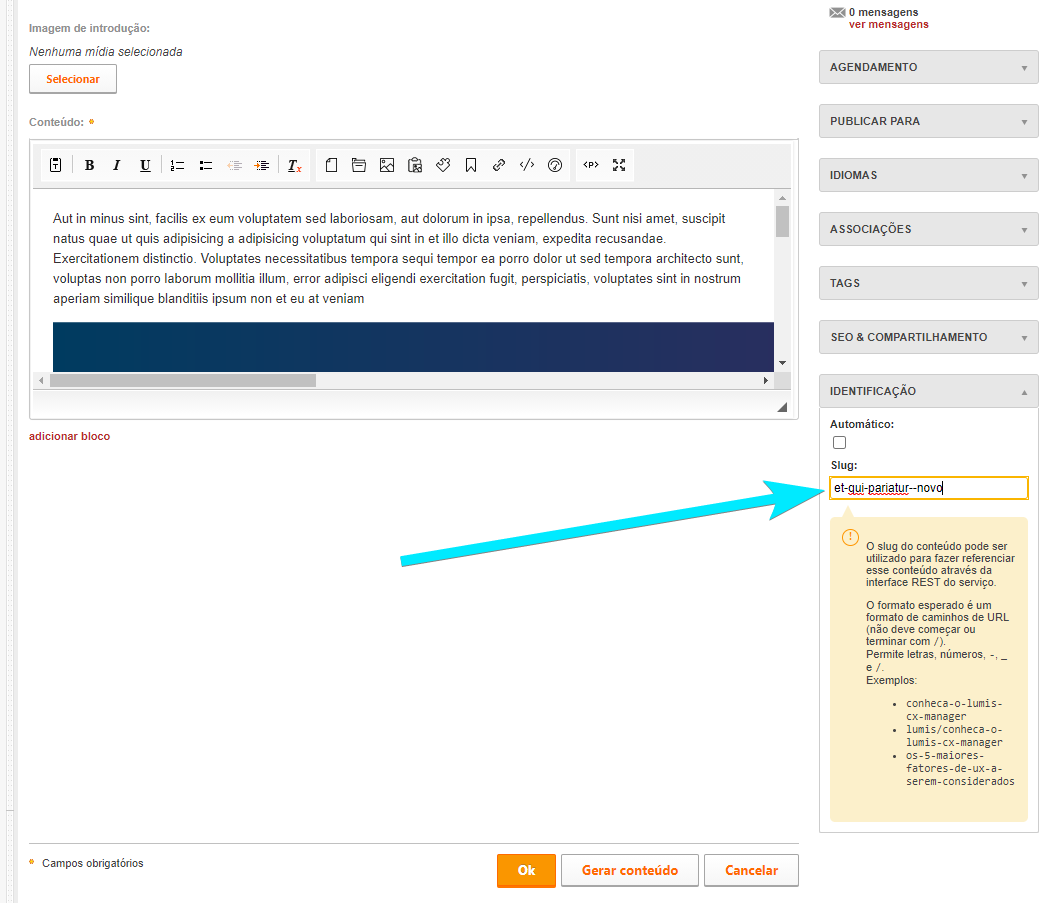Click the Gerar conteúdo button
1061x903 pixels.
(630, 871)
